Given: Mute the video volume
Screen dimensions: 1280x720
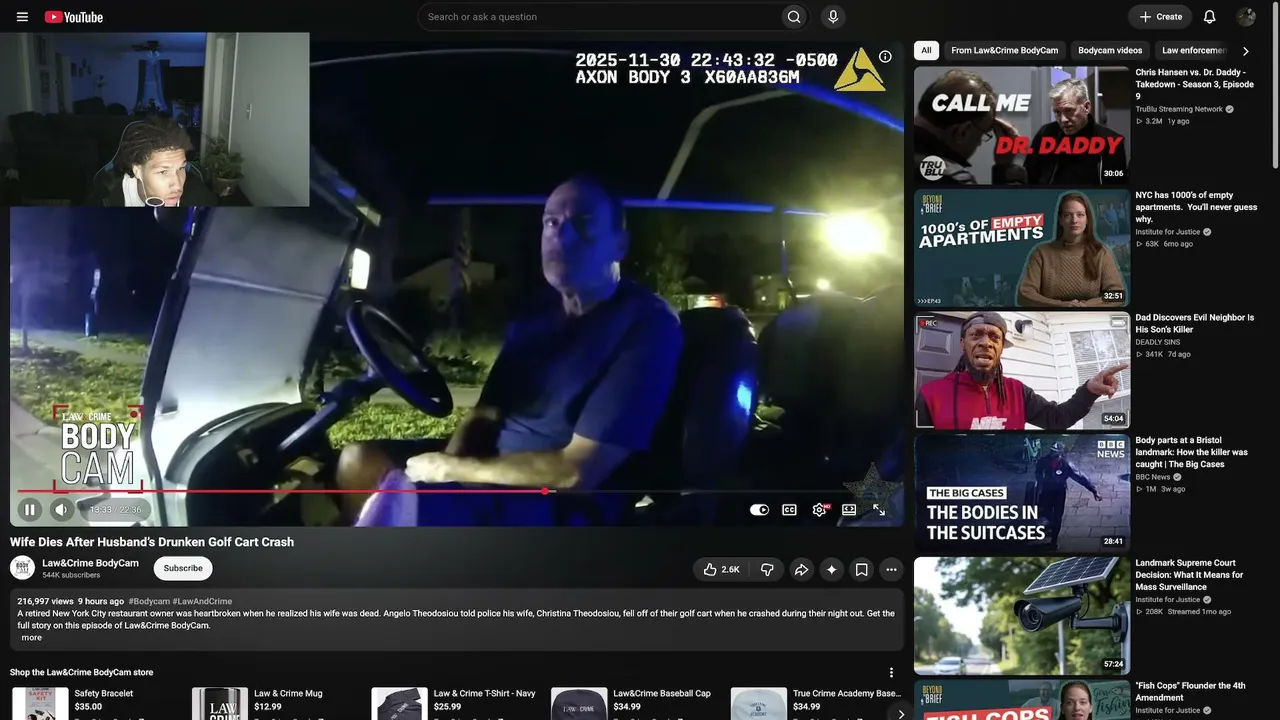Looking at the screenshot, I should [x=61, y=510].
